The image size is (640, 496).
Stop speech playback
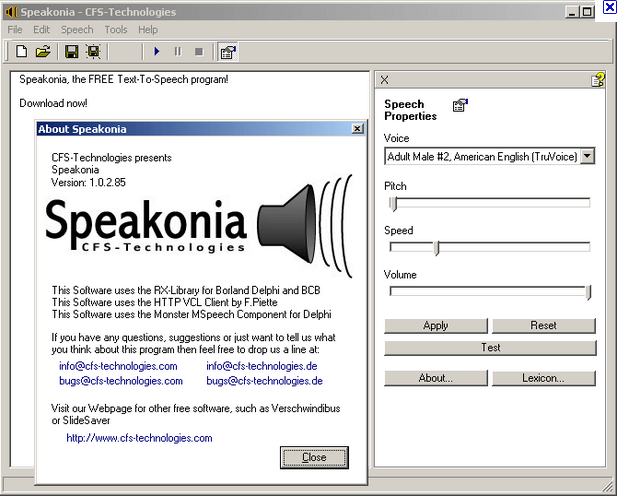199,51
